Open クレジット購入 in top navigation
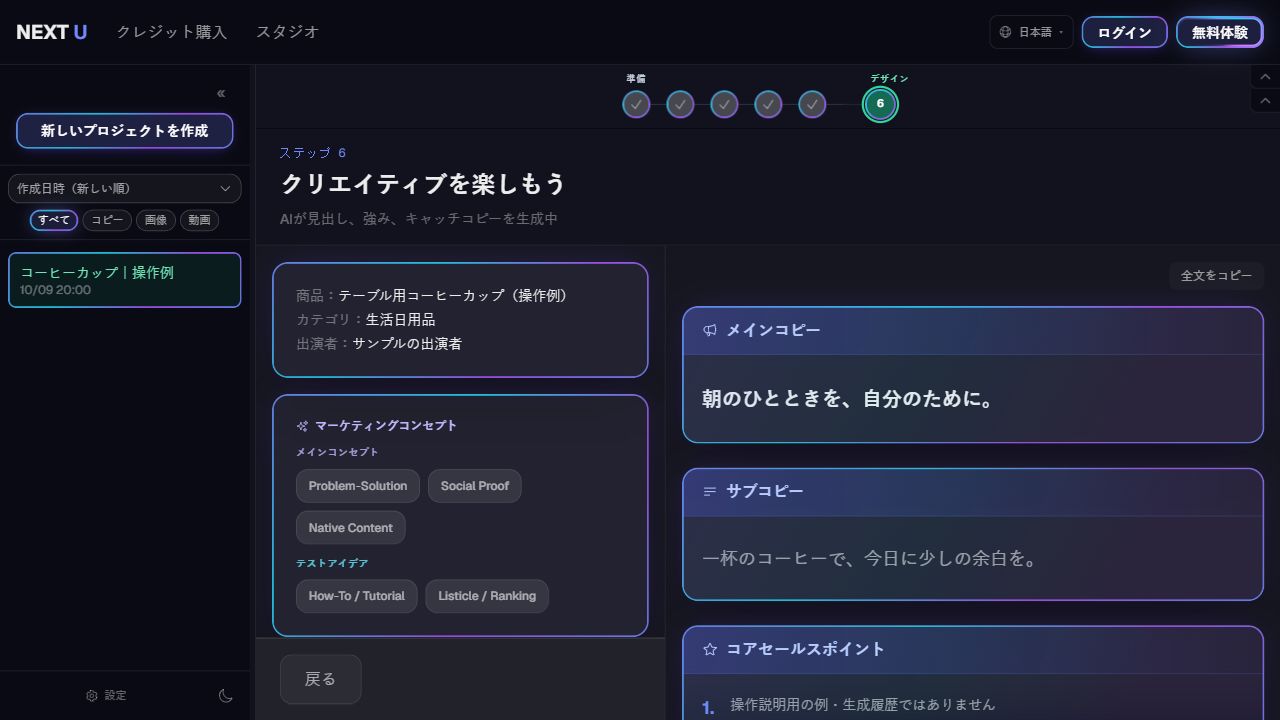 172,32
